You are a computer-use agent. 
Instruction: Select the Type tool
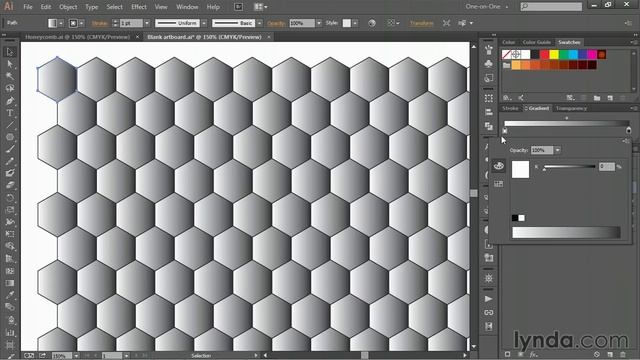point(10,113)
